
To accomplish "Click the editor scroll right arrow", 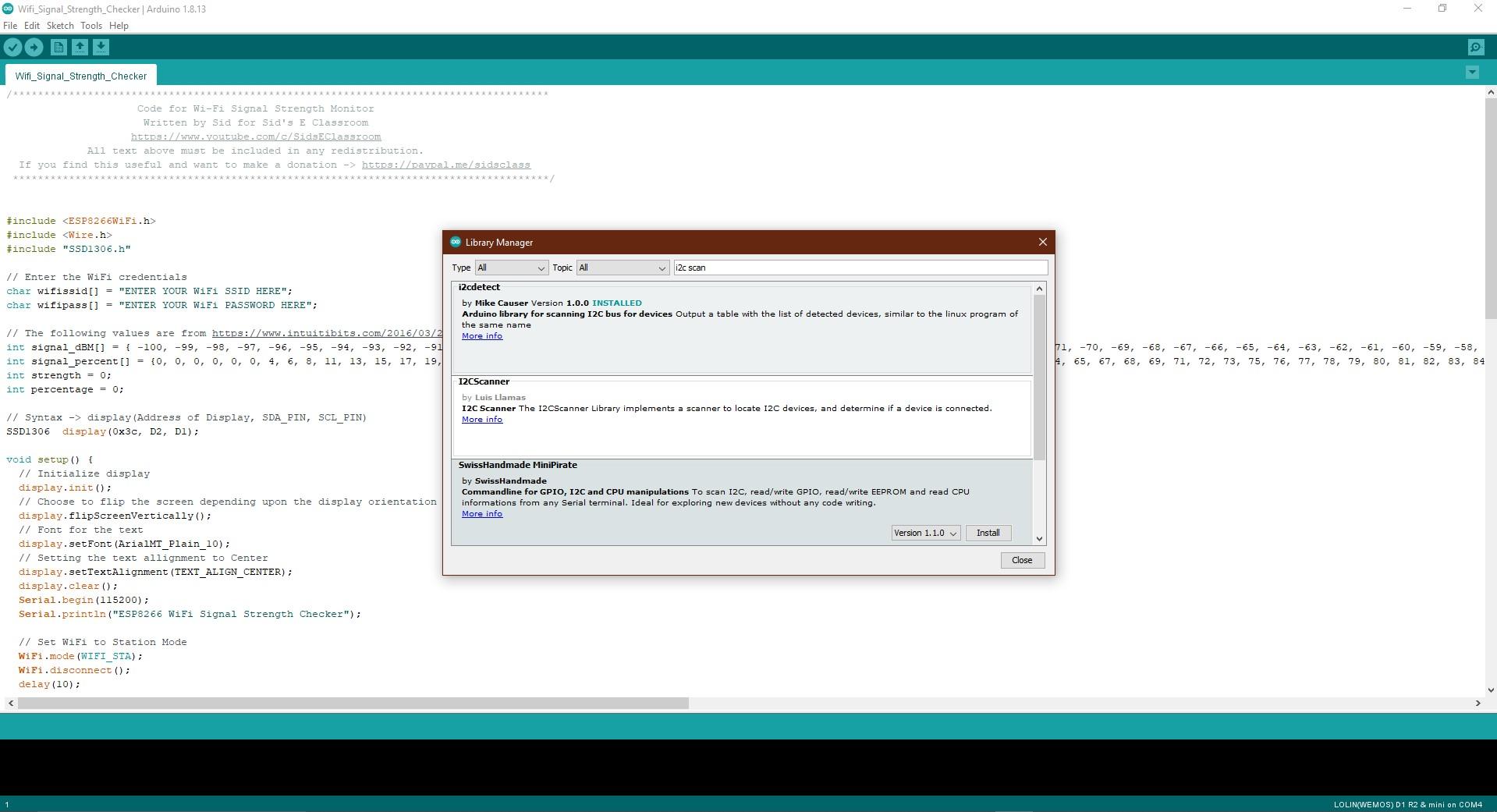I will (x=1477, y=703).
